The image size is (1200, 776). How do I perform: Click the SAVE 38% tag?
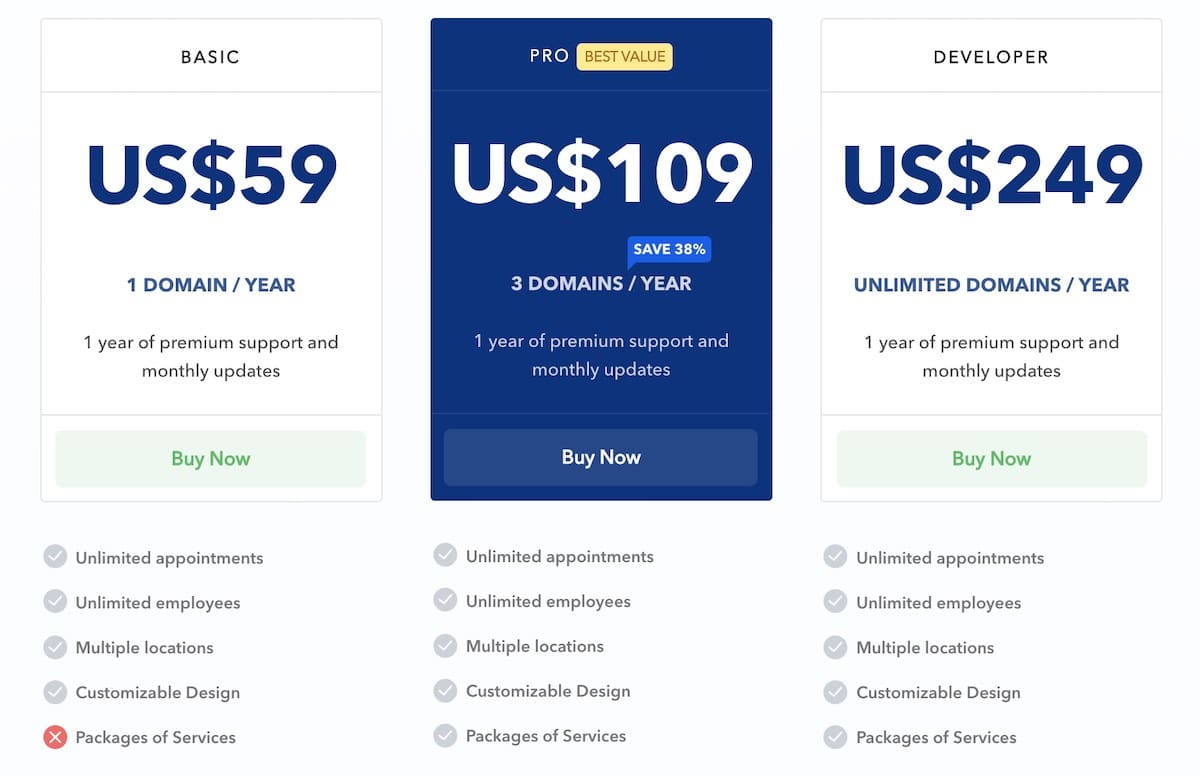[669, 250]
